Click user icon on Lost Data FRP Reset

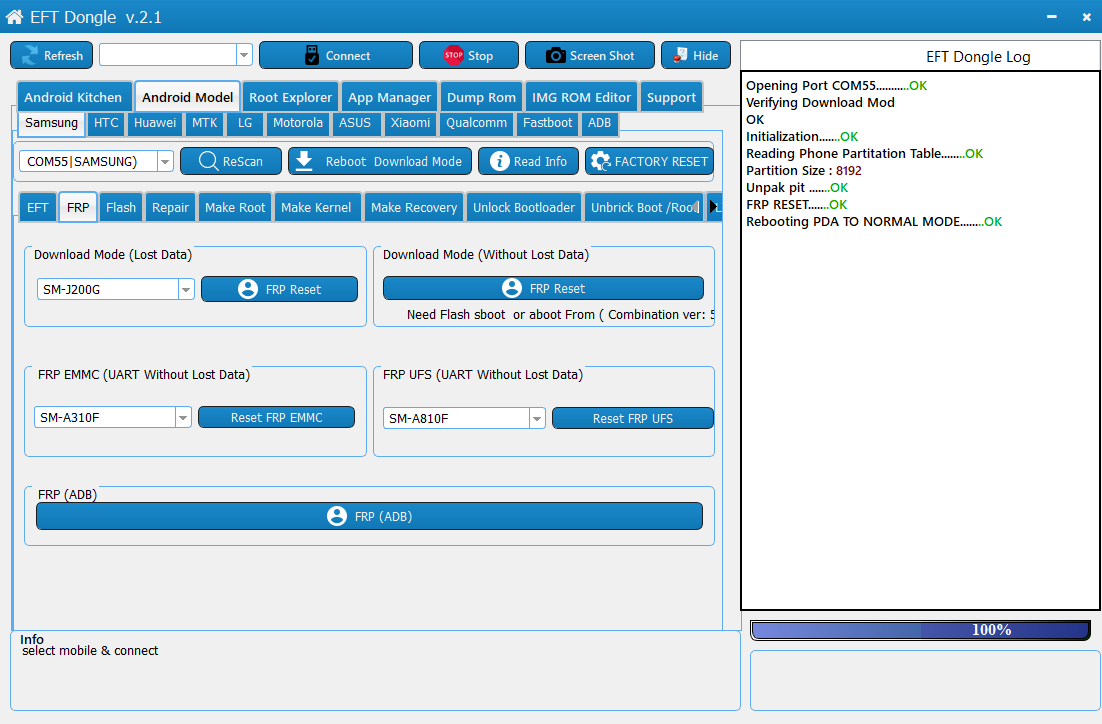point(248,289)
